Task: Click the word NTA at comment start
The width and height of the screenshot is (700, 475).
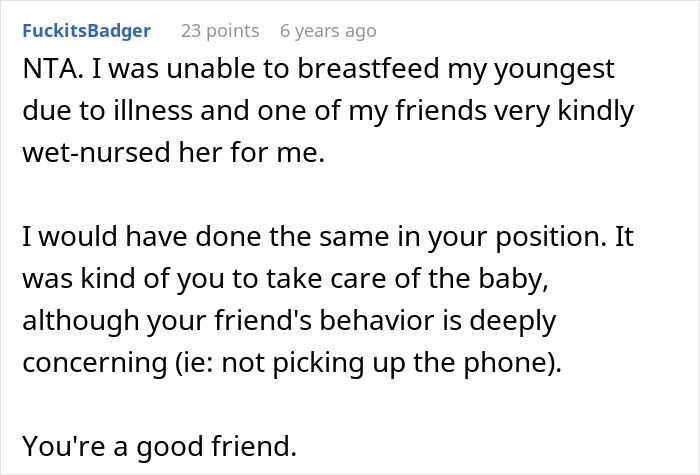Action: (51, 73)
